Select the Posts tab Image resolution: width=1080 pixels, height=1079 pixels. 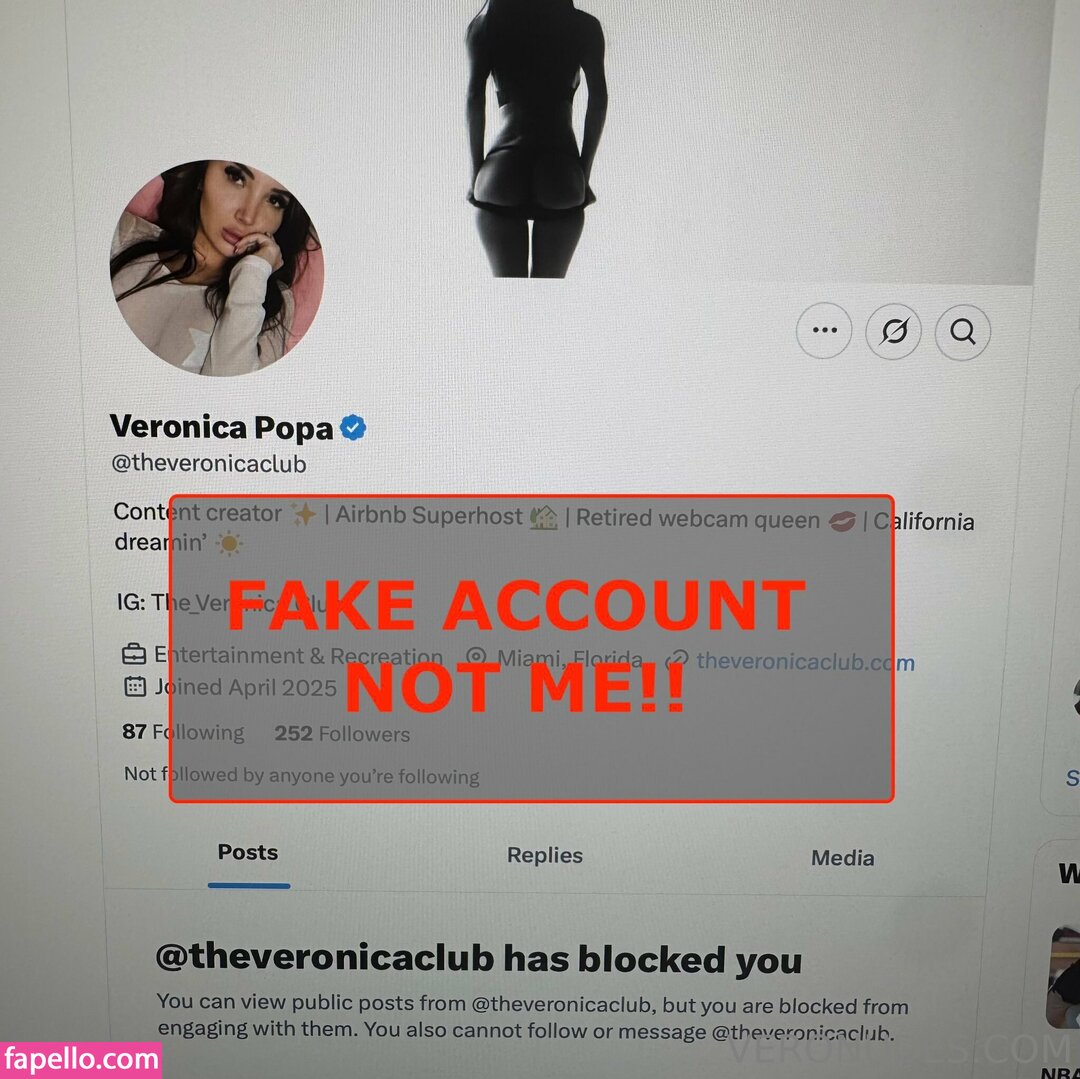pos(248,852)
